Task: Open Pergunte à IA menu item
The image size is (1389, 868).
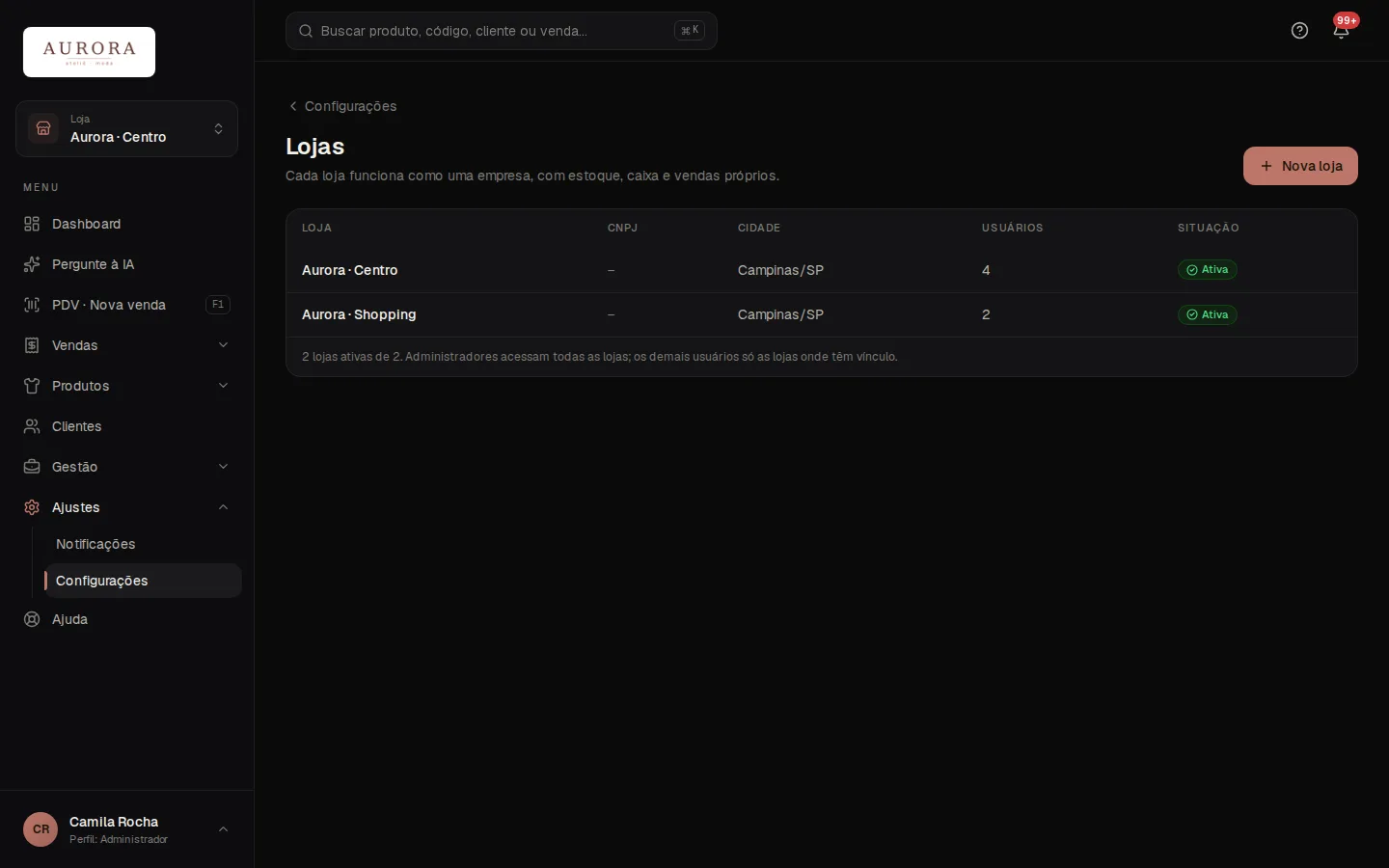Action: coord(126,264)
